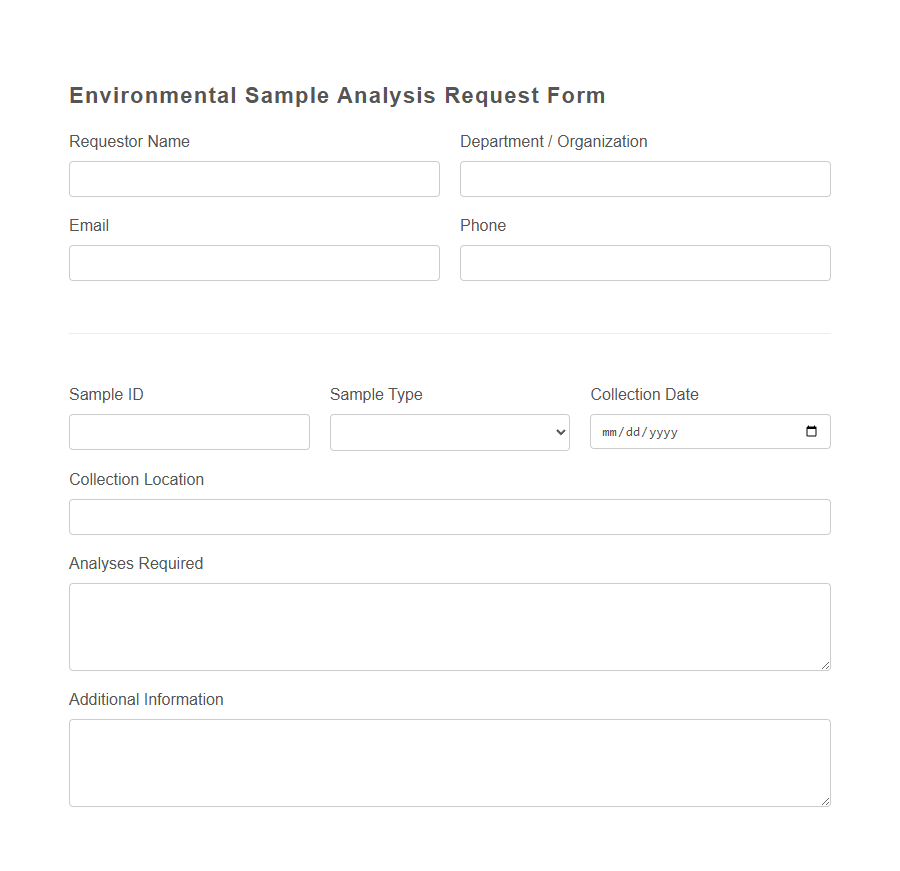Click into the Requestor Name field

pyautogui.click(x=254, y=178)
